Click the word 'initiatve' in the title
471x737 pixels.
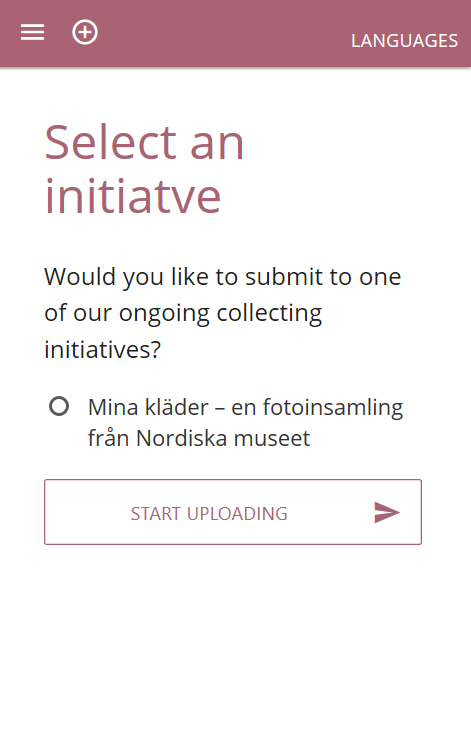click(x=133, y=196)
